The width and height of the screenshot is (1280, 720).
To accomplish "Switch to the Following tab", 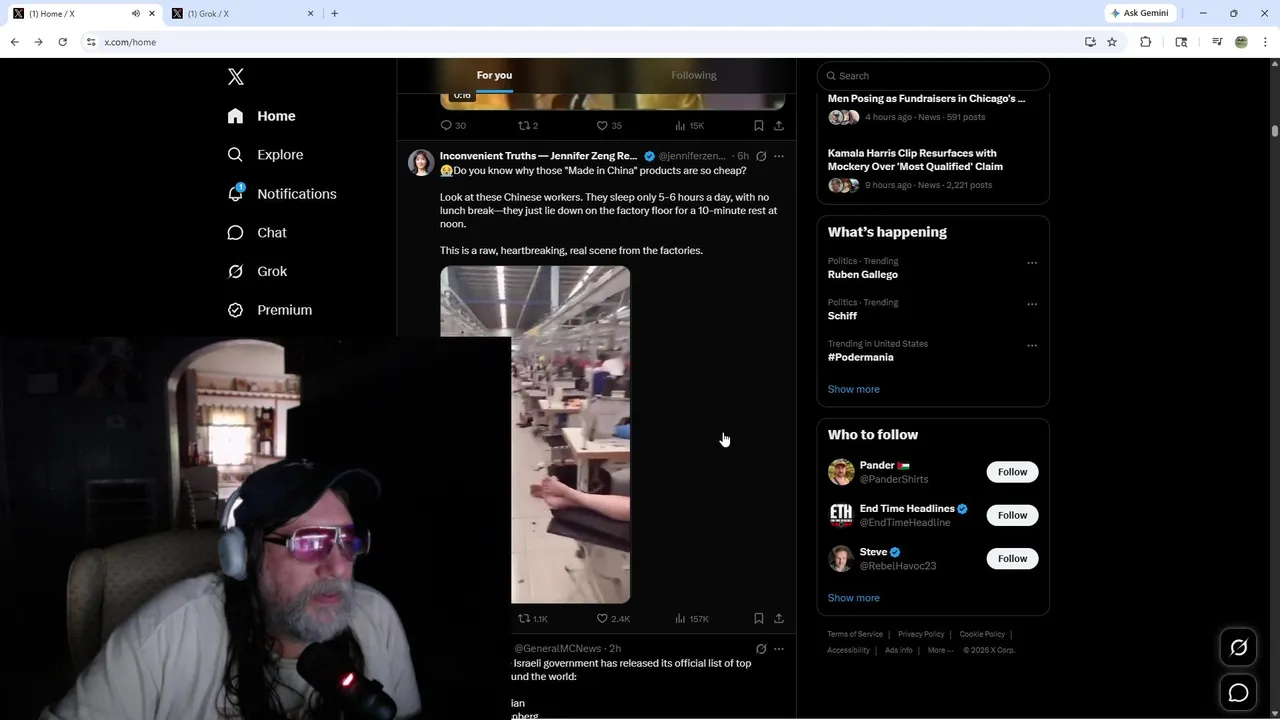I will pyautogui.click(x=694, y=75).
